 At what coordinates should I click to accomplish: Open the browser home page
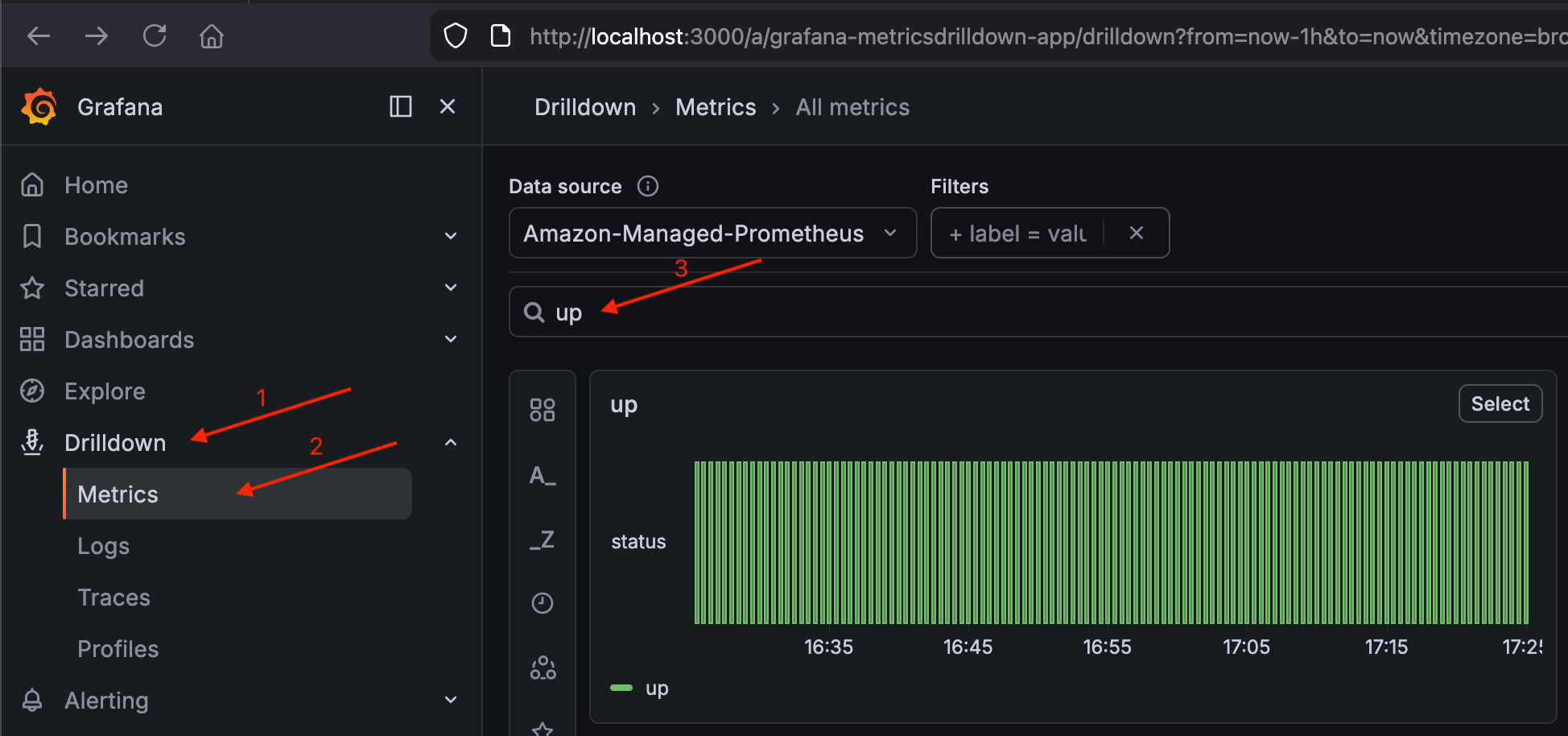(x=212, y=35)
